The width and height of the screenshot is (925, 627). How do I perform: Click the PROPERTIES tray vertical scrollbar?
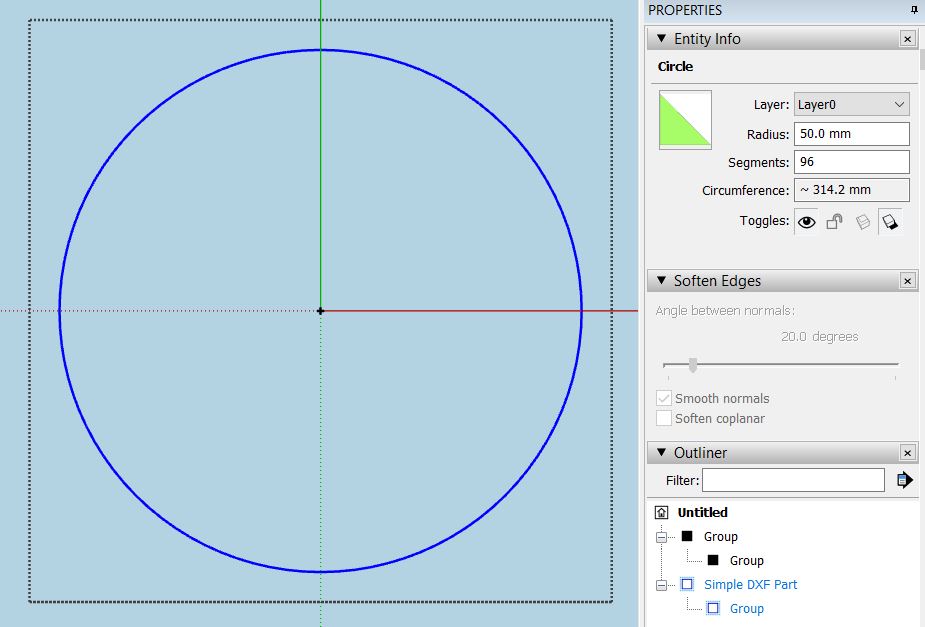921,58
